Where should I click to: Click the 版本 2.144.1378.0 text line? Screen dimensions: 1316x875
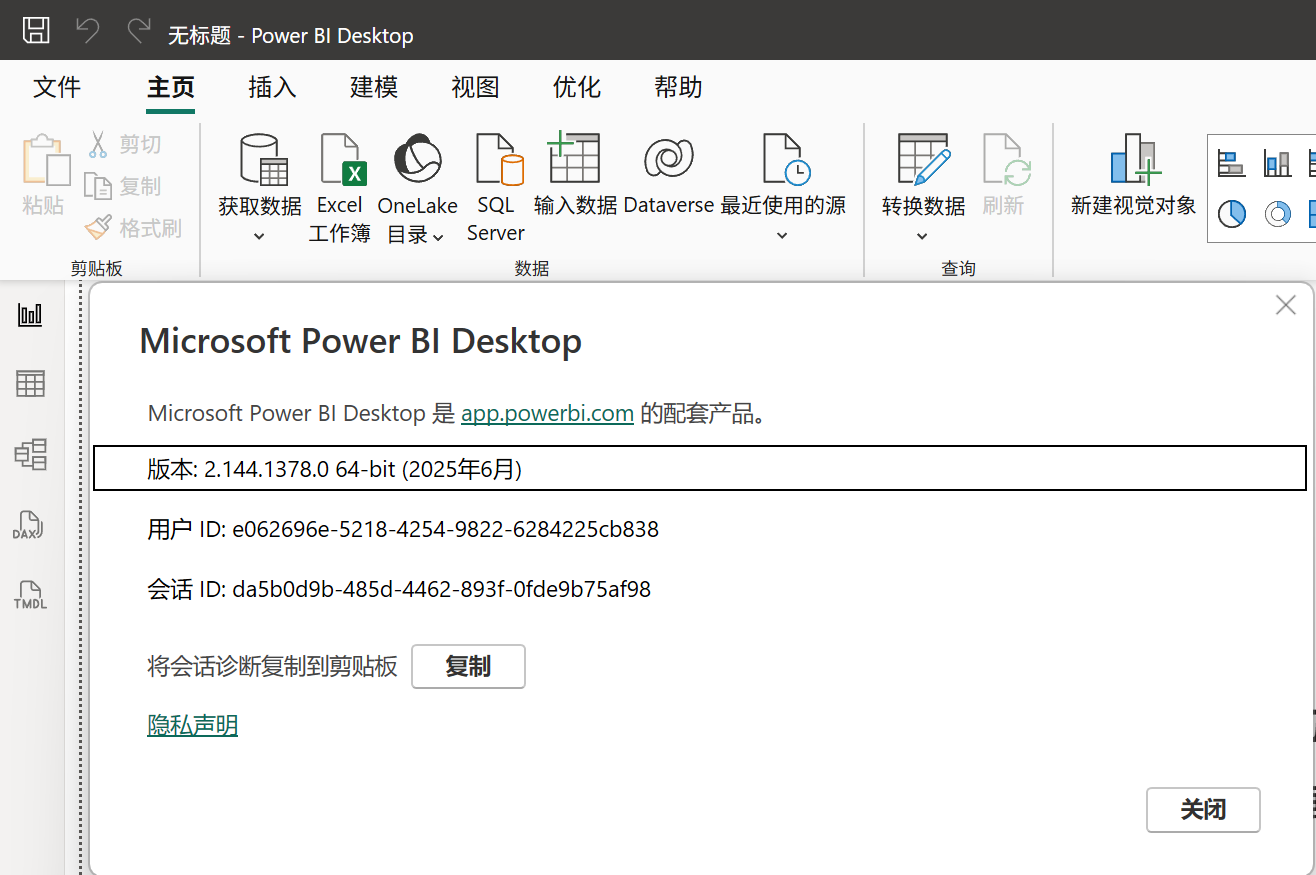click(x=700, y=468)
